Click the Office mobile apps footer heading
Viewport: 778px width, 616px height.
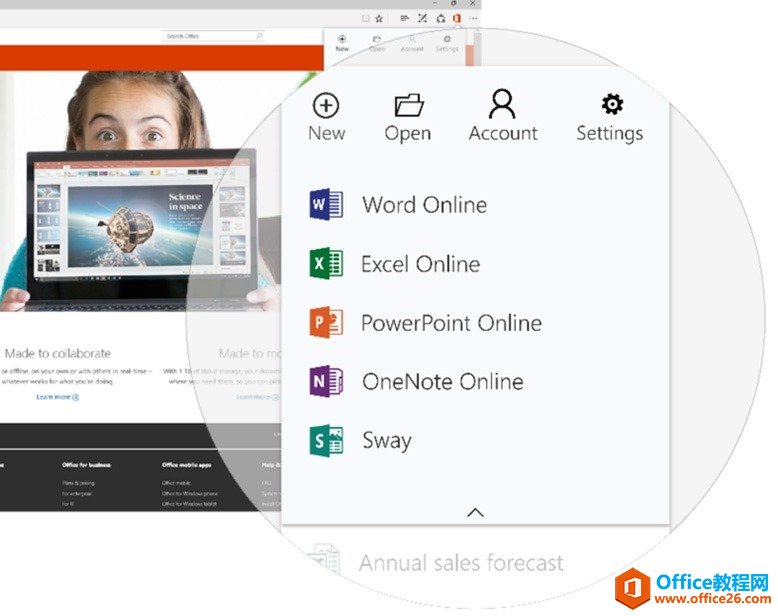click(x=187, y=465)
